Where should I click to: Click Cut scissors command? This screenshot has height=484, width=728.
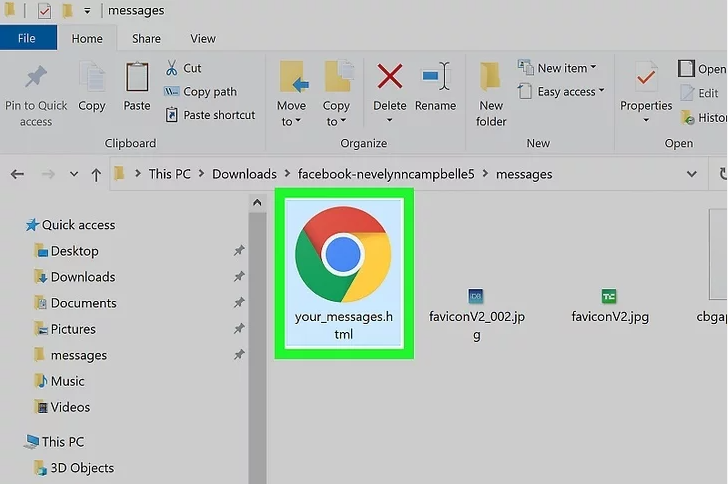pyautogui.click(x=183, y=68)
